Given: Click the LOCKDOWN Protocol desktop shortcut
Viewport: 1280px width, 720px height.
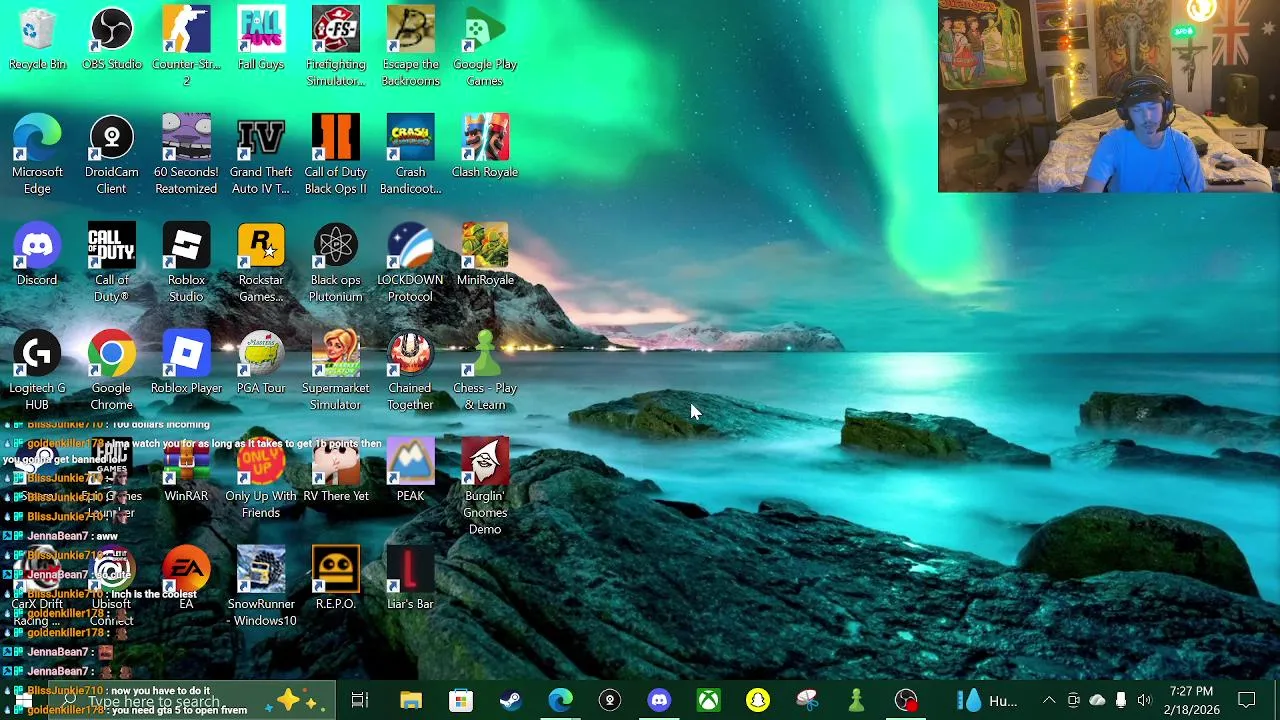Looking at the screenshot, I should (x=410, y=263).
